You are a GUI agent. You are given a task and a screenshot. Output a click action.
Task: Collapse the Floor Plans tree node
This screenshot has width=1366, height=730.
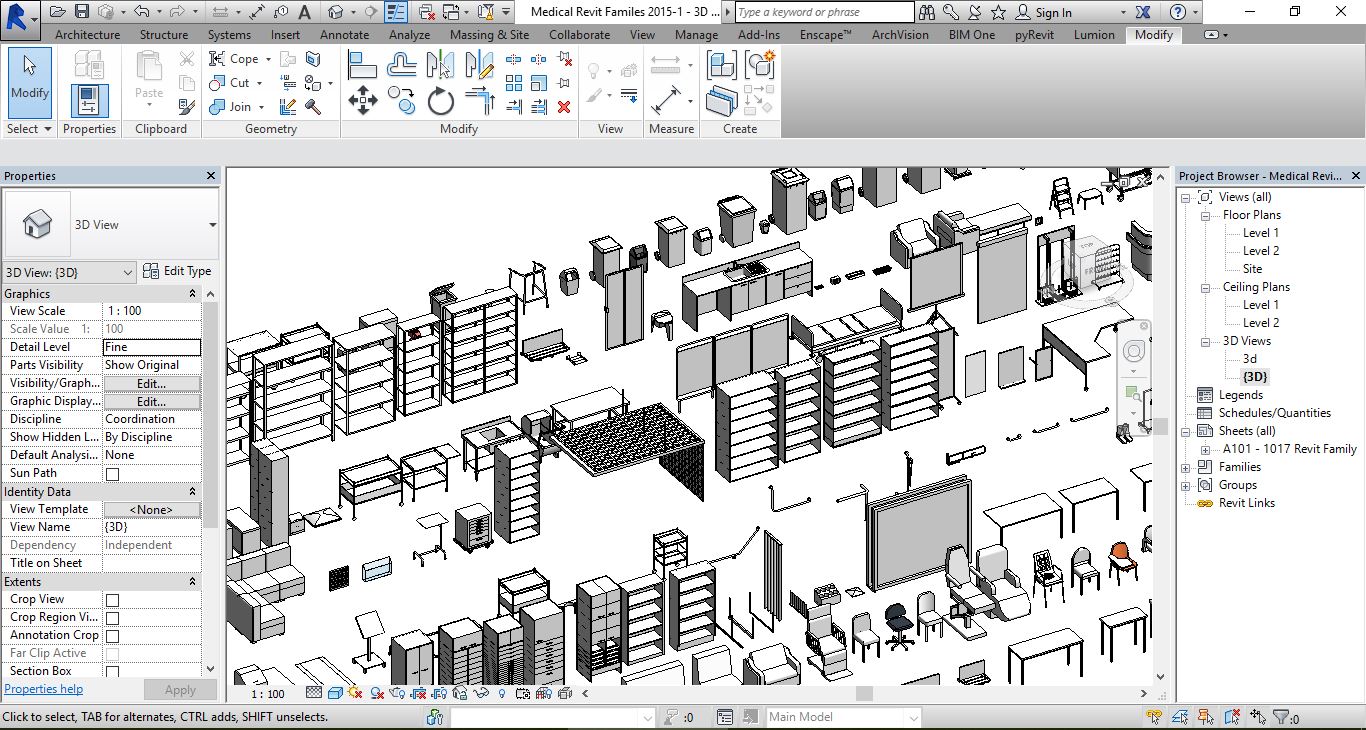point(1205,215)
